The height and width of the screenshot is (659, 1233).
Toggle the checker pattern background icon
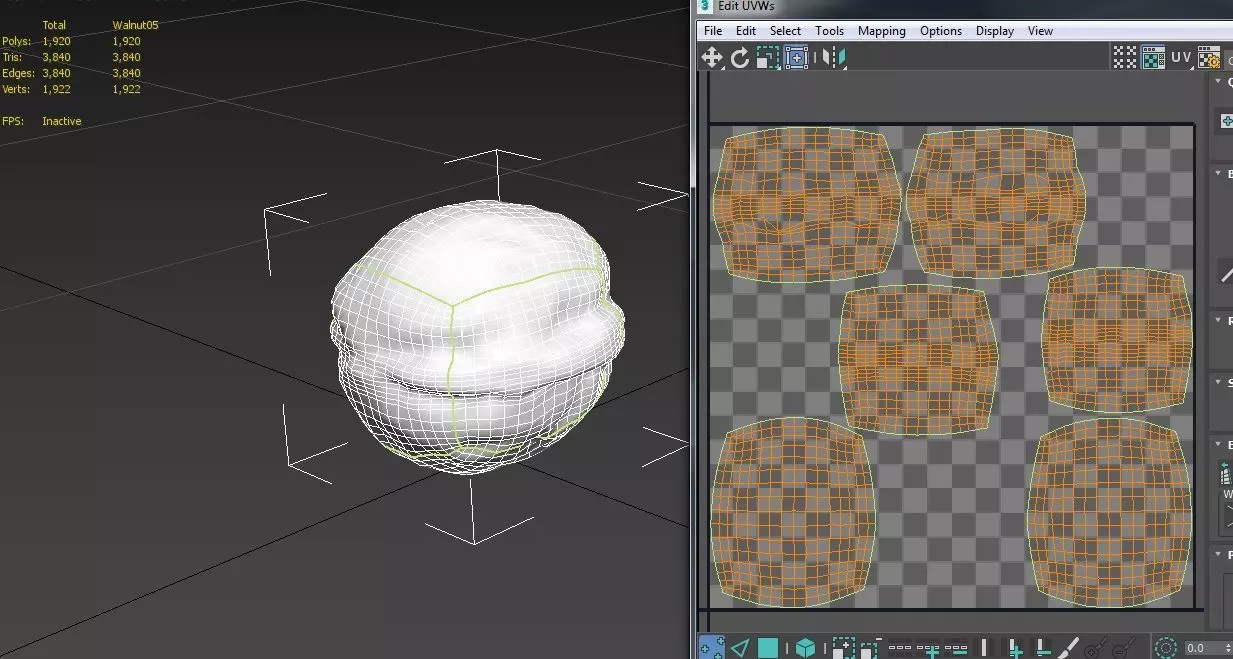(x=1153, y=57)
